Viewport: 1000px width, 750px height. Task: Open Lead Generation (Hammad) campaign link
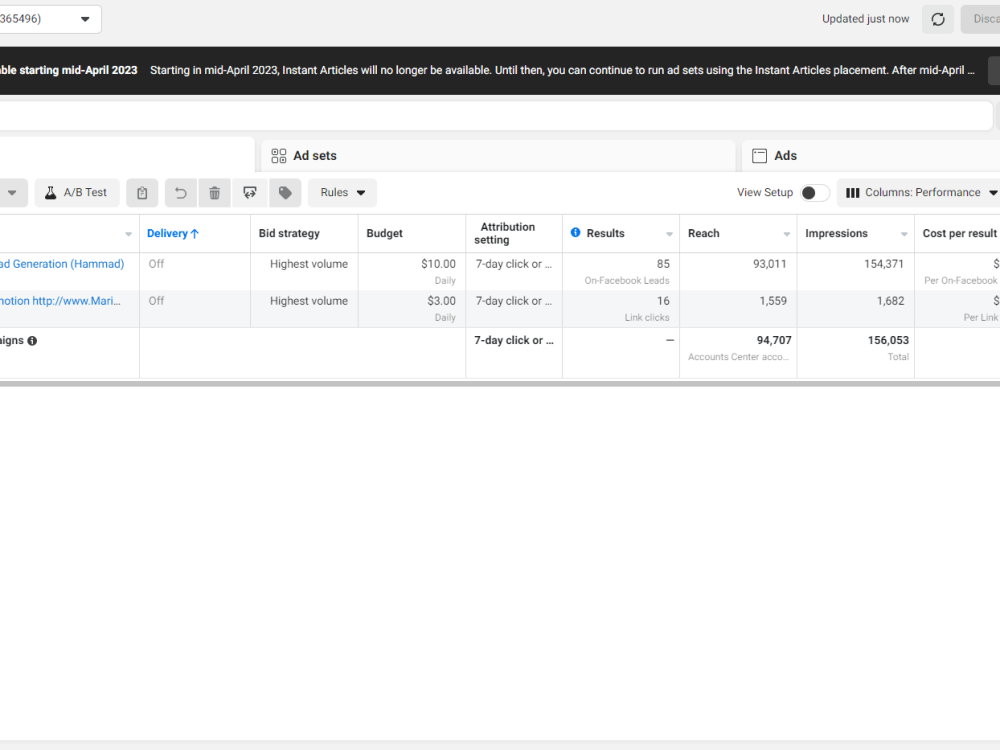62,264
